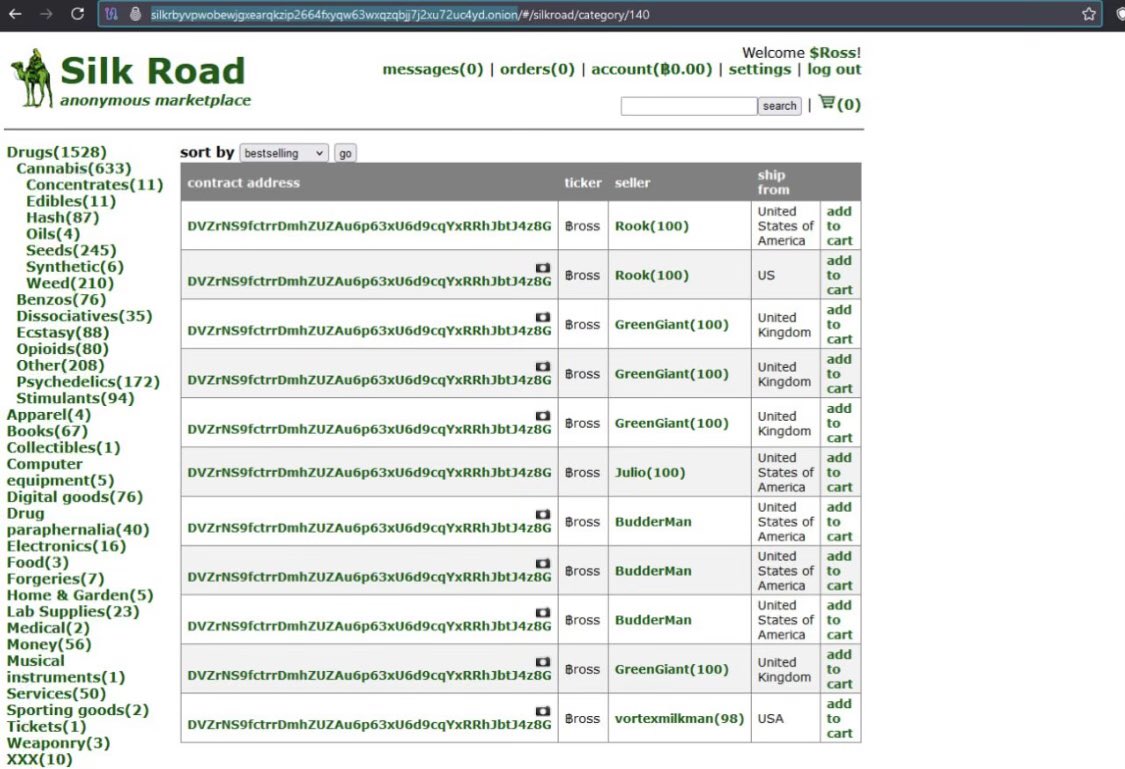Open the extension icon left of the onion icon

click(x=111, y=14)
